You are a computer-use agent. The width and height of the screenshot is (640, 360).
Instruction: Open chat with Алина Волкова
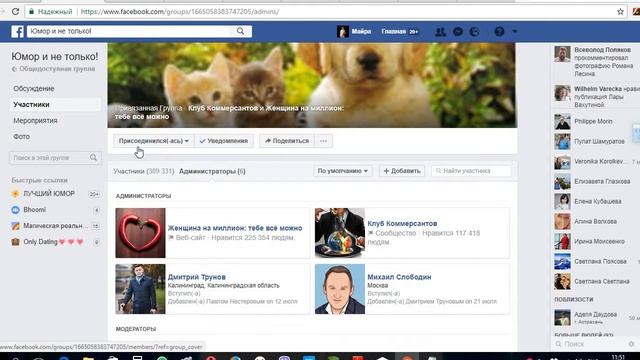tap(596, 221)
